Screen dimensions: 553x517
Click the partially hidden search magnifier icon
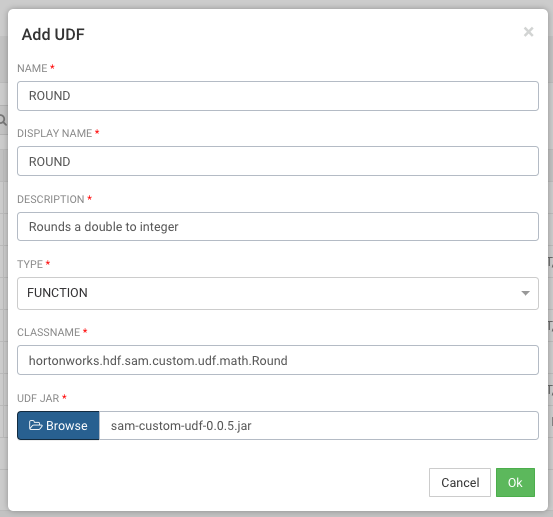tap(3, 120)
